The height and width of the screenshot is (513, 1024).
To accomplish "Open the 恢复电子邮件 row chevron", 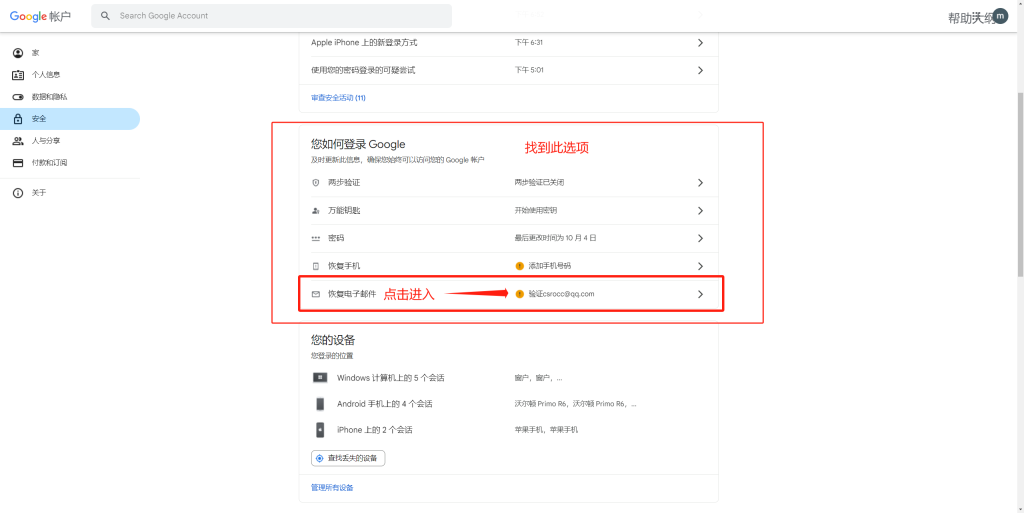I will (700, 294).
